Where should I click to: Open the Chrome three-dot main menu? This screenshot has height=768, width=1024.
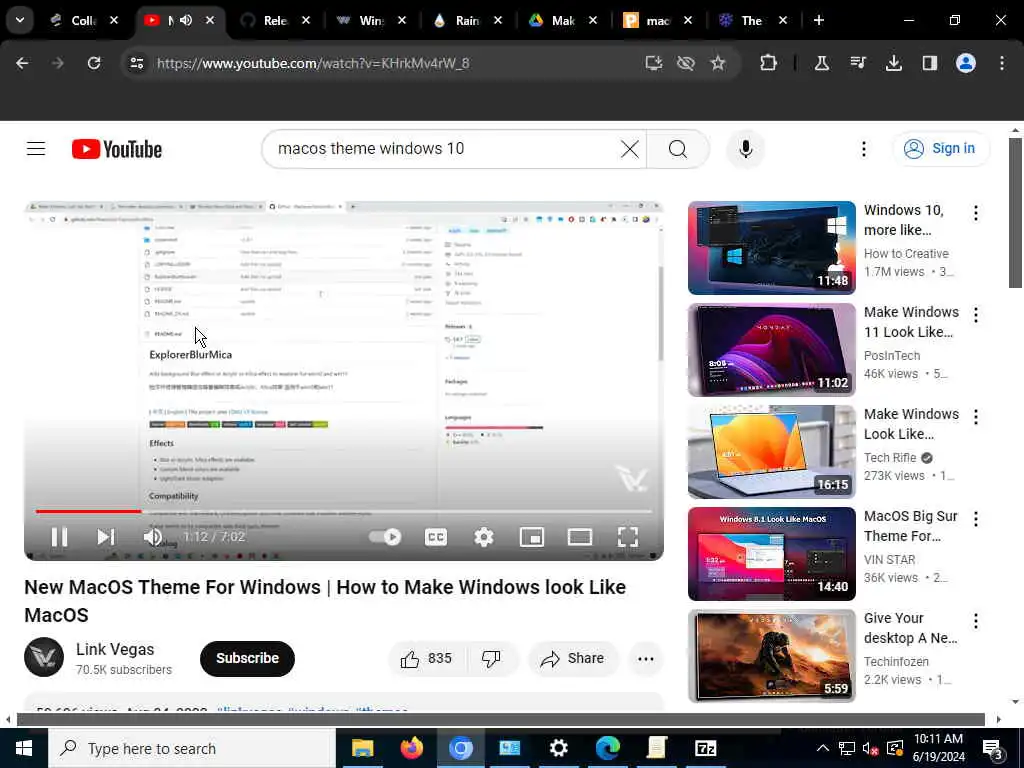(x=1002, y=63)
